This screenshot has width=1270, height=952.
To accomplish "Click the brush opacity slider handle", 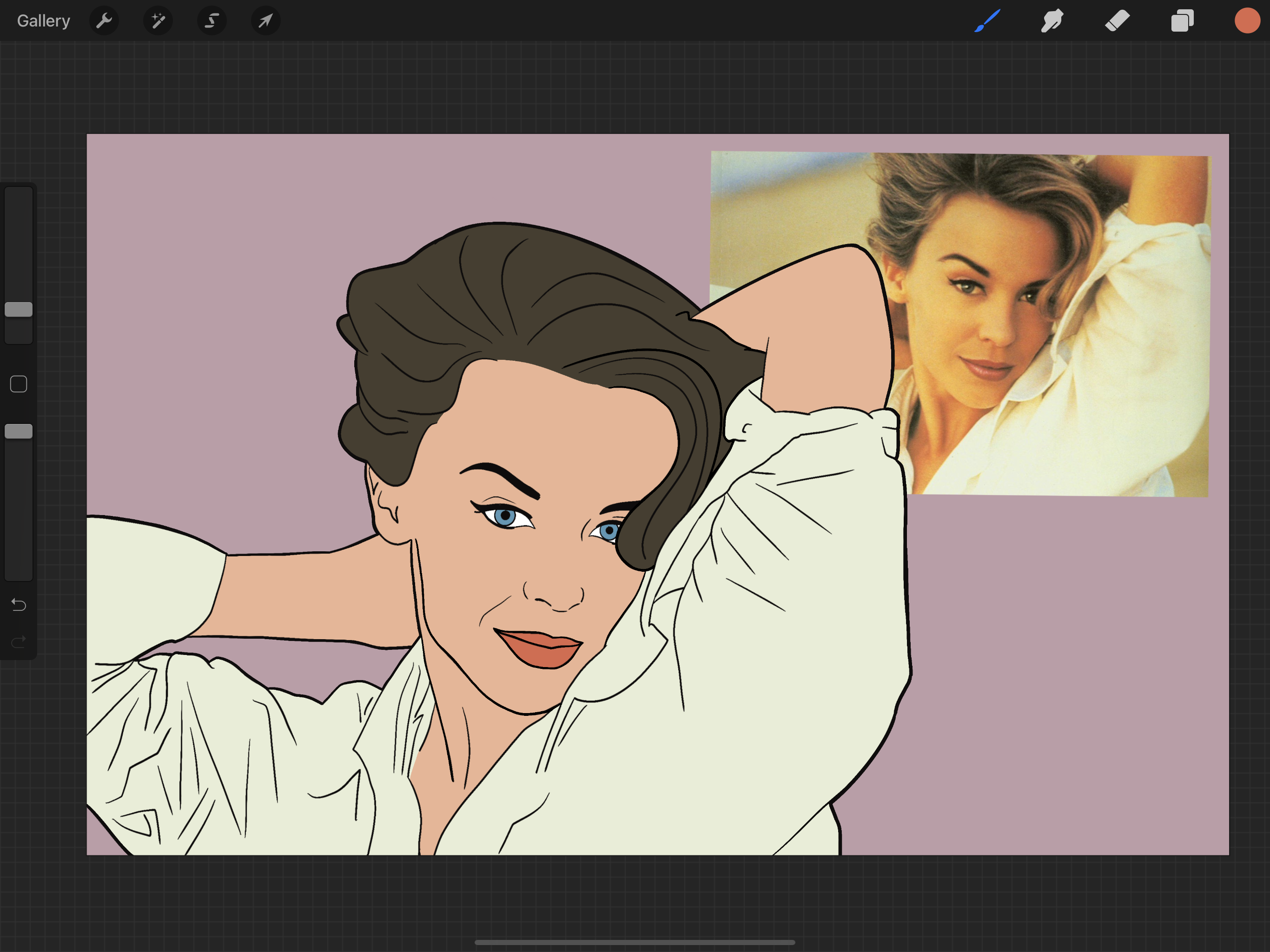I will [x=19, y=431].
